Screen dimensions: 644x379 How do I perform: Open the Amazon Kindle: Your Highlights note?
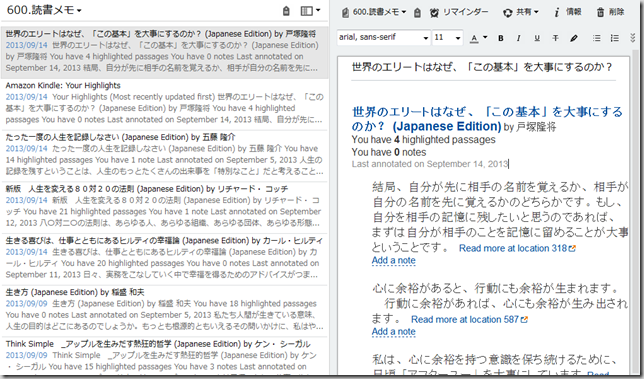tap(164, 103)
